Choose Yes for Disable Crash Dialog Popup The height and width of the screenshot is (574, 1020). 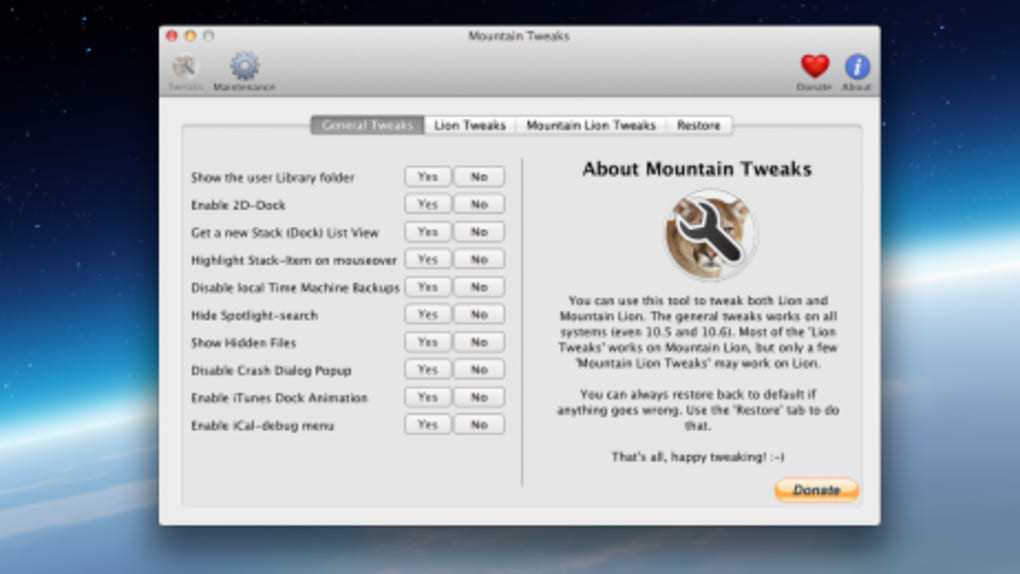coord(427,370)
